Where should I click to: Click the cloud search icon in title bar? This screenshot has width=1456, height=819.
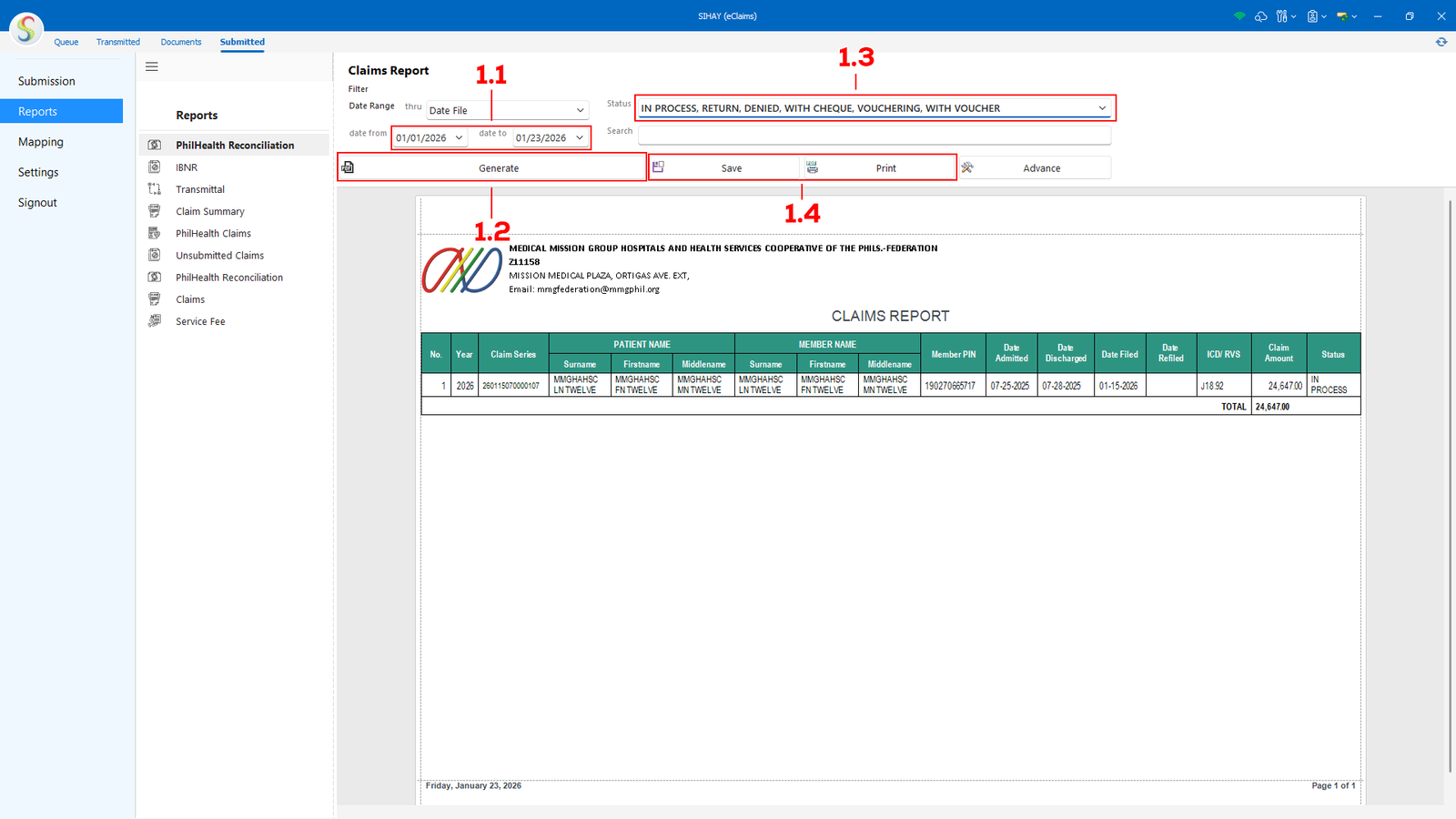click(x=1260, y=16)
